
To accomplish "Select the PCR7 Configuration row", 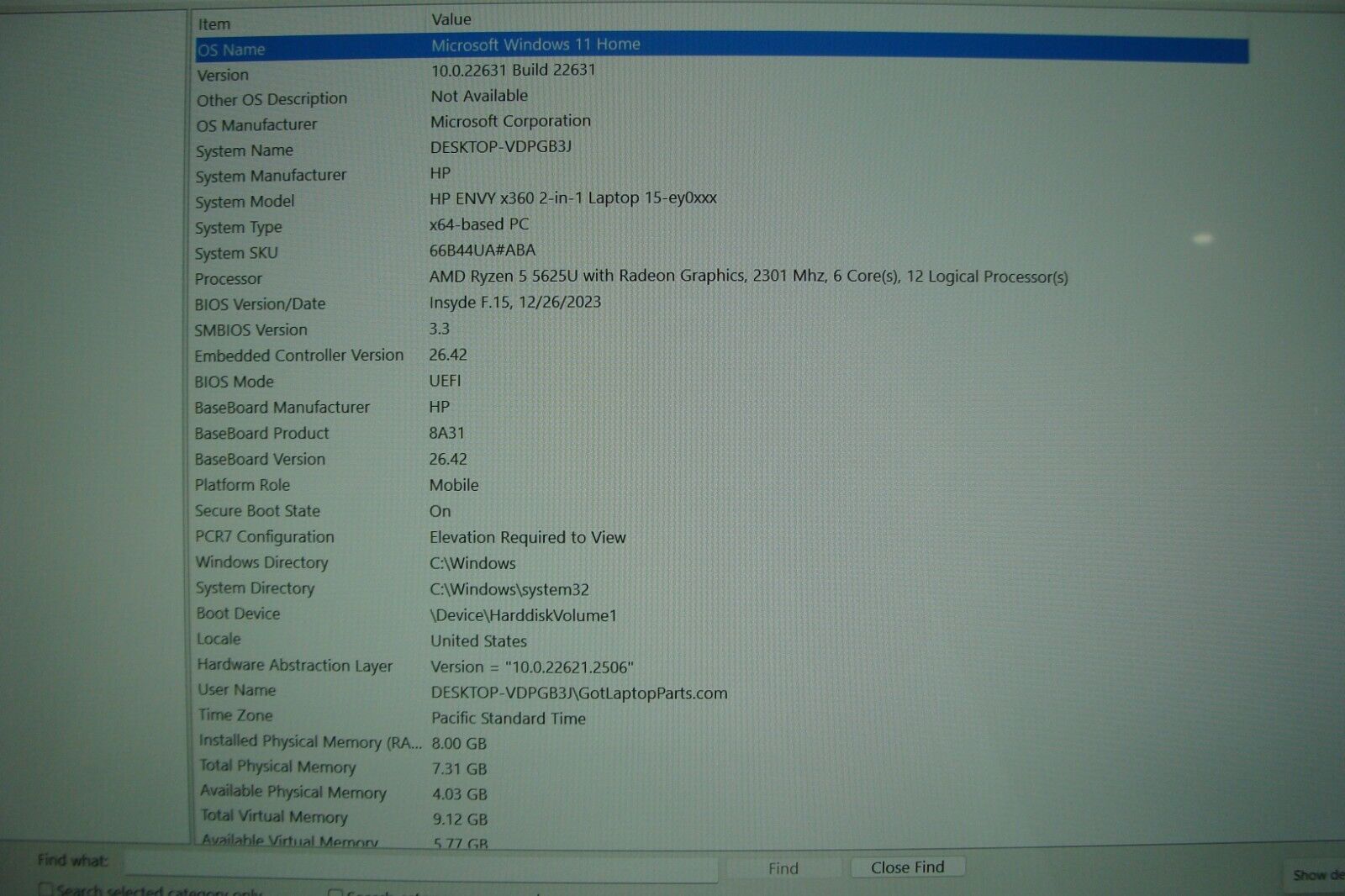I will click(721, 536).
